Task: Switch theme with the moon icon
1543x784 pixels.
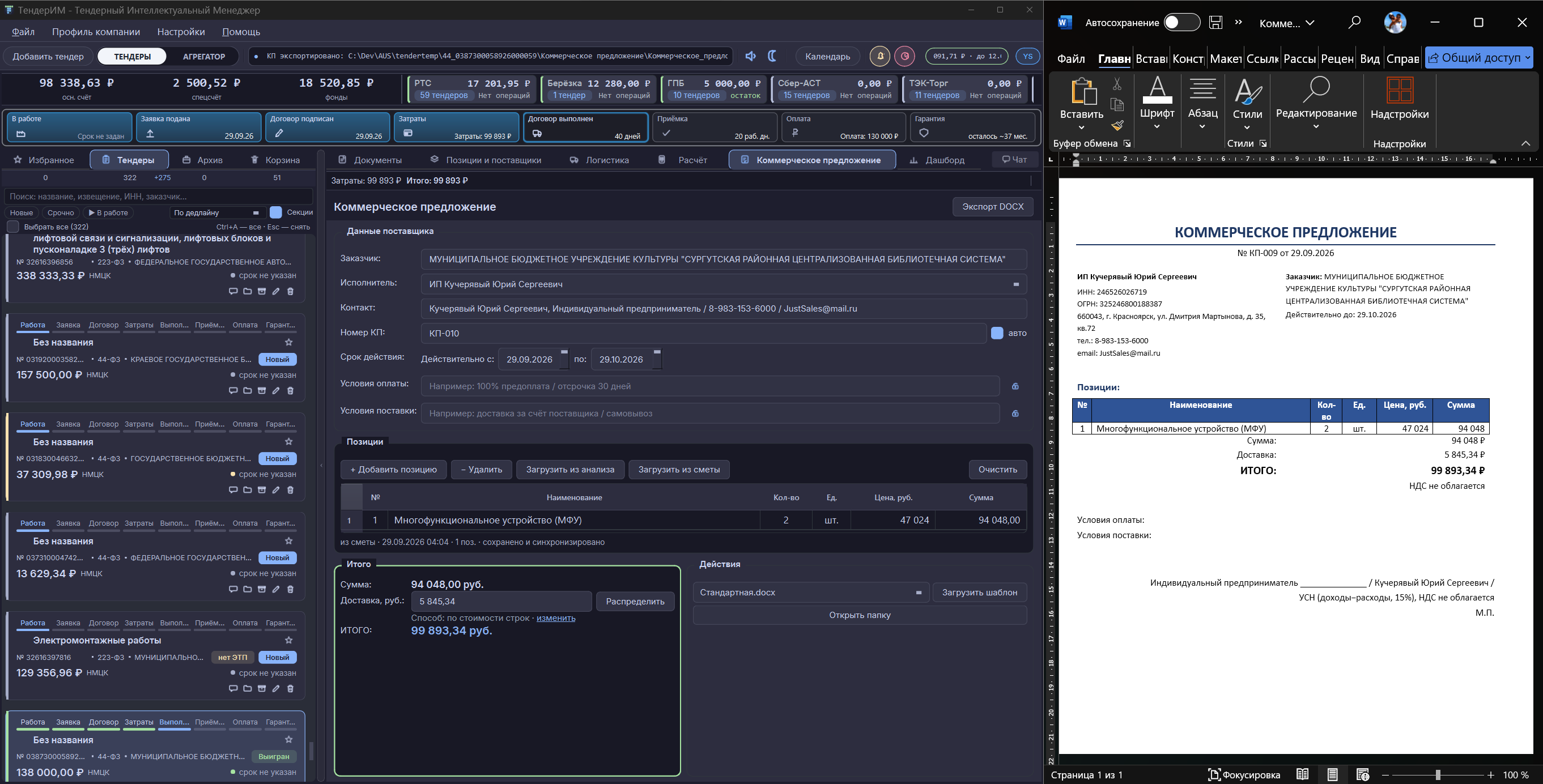Action: coord(772,56)
